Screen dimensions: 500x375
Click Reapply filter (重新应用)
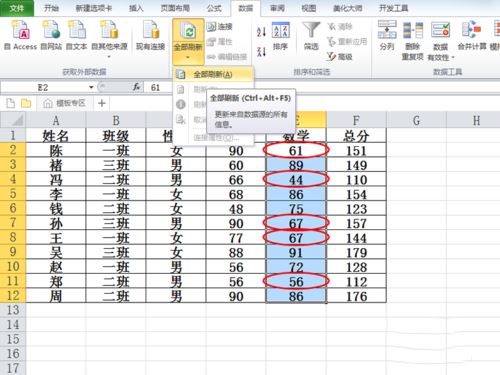click(x=347, y=42)
